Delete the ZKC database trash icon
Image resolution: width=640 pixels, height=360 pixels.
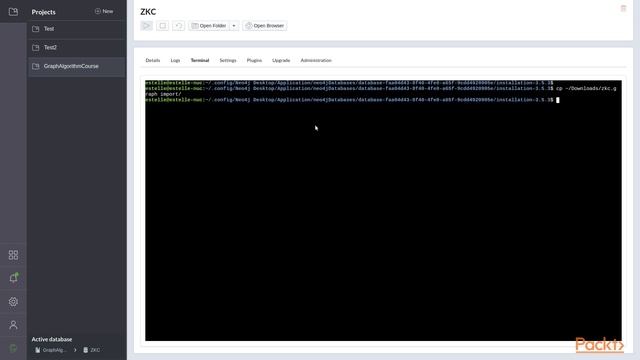tap(623, 8)
